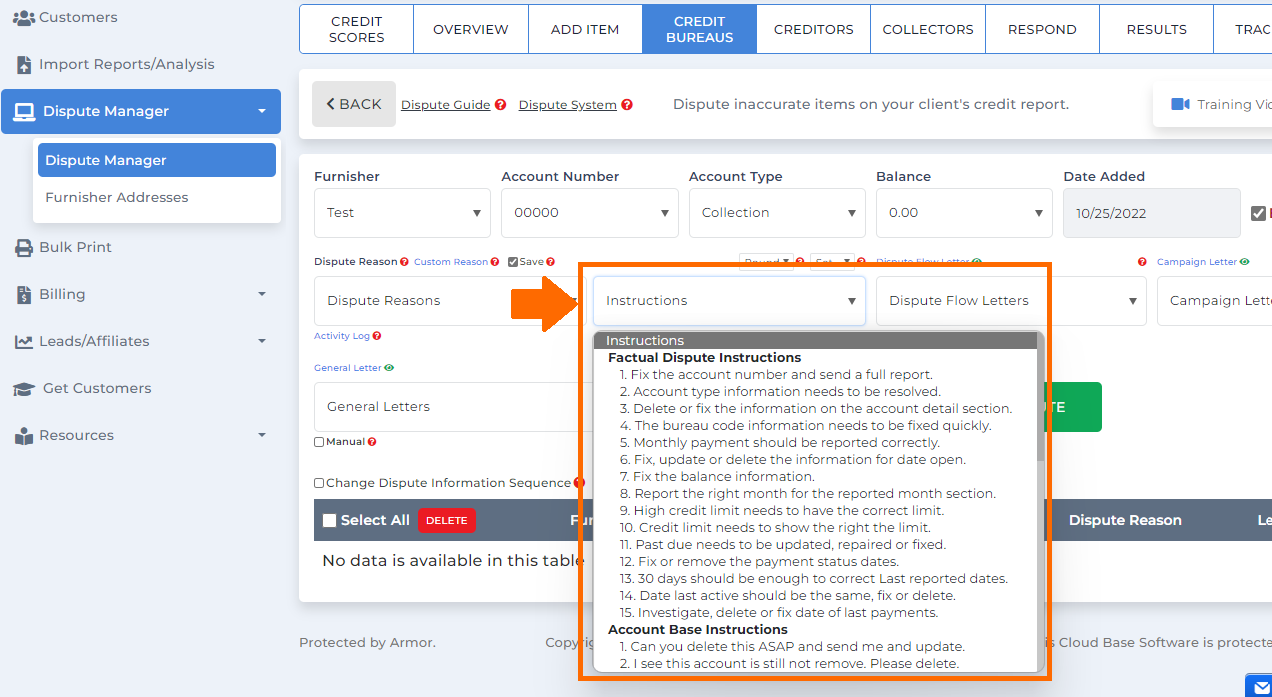Viewport: 1272px width, 697px height.
Task: Open the Dispute Reasons dropdown
Action: [447, 301]
